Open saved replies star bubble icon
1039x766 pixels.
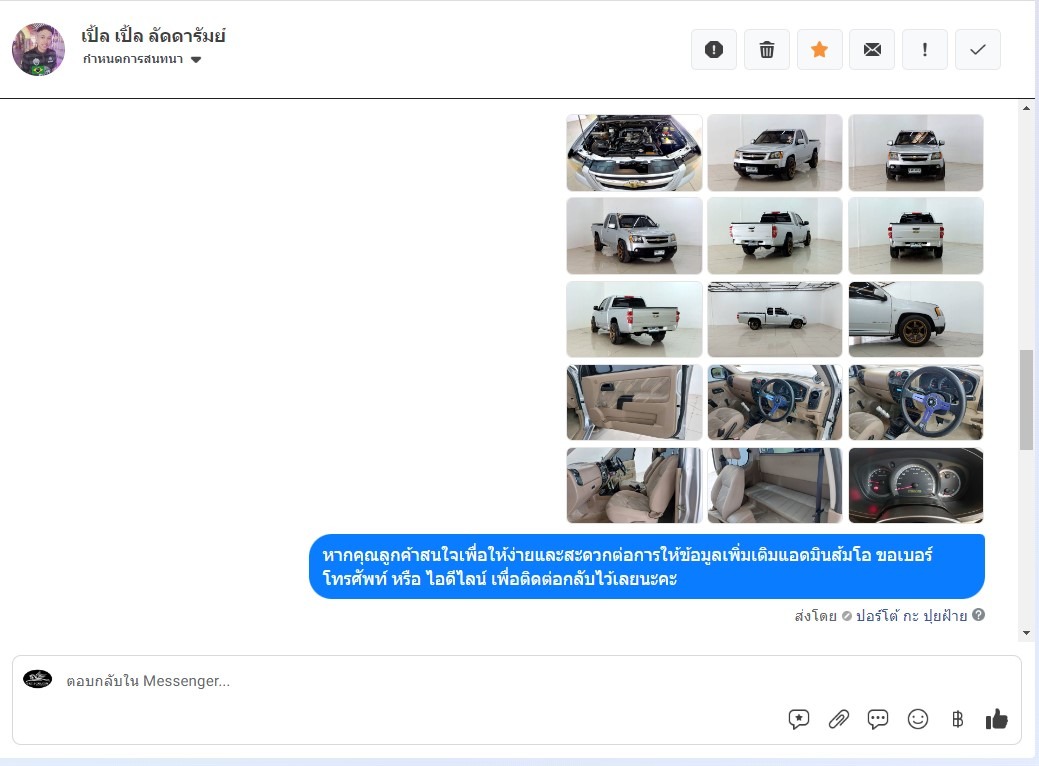[x=799, y=719]
